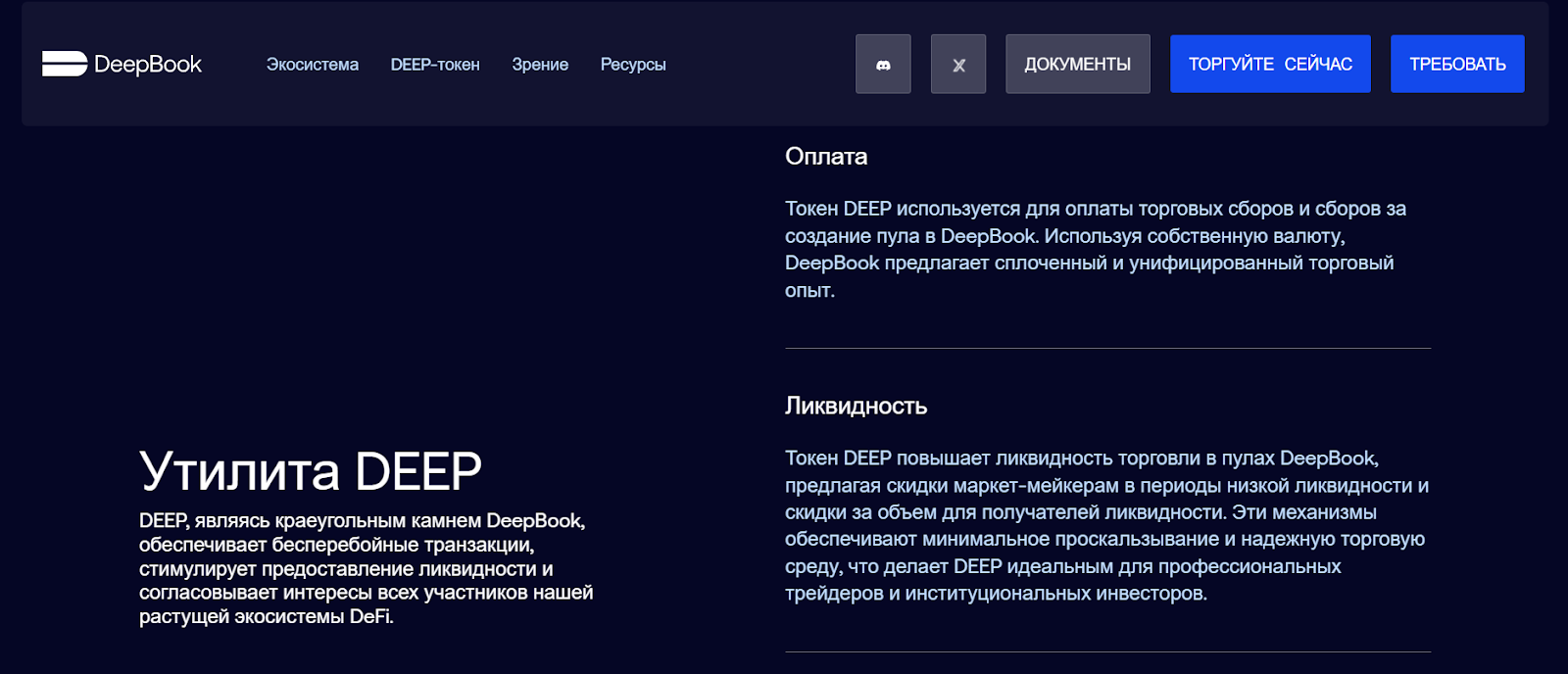The height and width of the screenshot is (674, 1568).
Task: Click the Ликвидность heading
Action: [856, 406]
